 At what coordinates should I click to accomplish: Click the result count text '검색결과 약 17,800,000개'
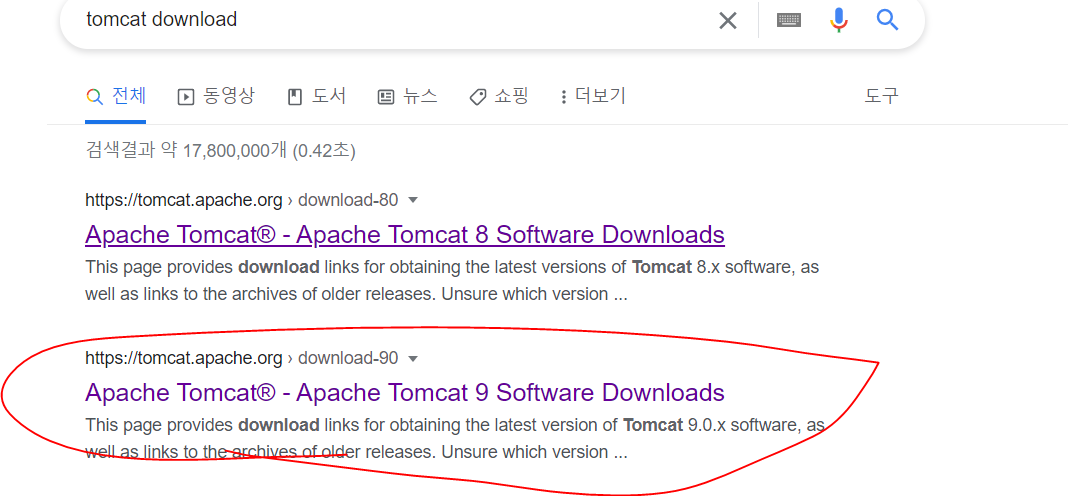pyautogui.click(x=187, y=151)
